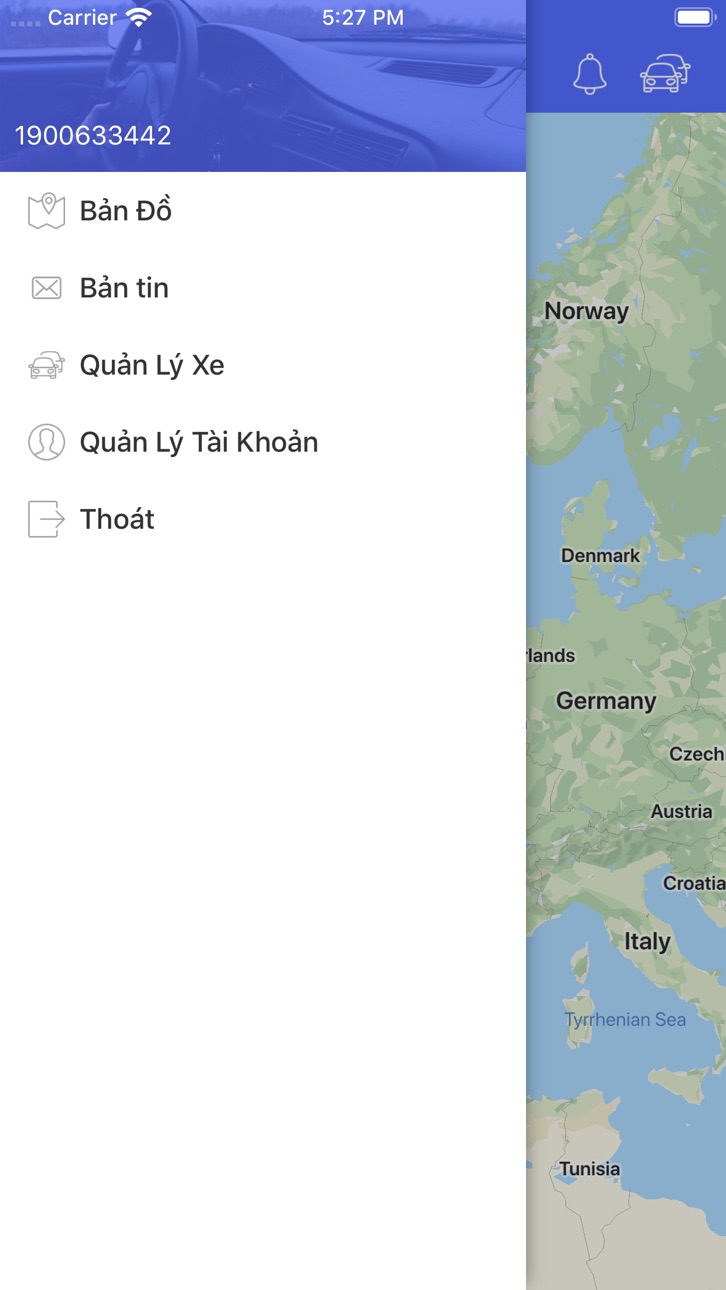This screenshot has height=1290, width=726.
Task: Tap the hotline number 1900633442
Action: pyautogui.click(x=93, y=136)
